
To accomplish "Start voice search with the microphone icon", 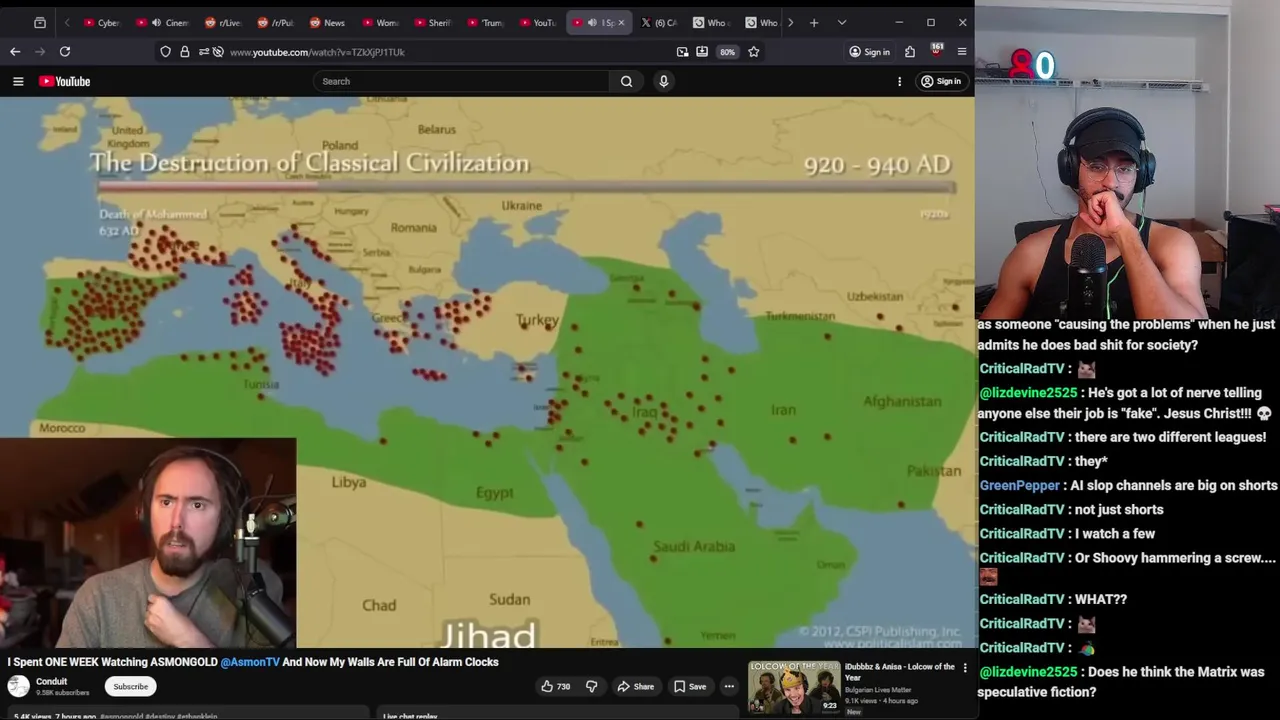I will [x=663, y=81].
